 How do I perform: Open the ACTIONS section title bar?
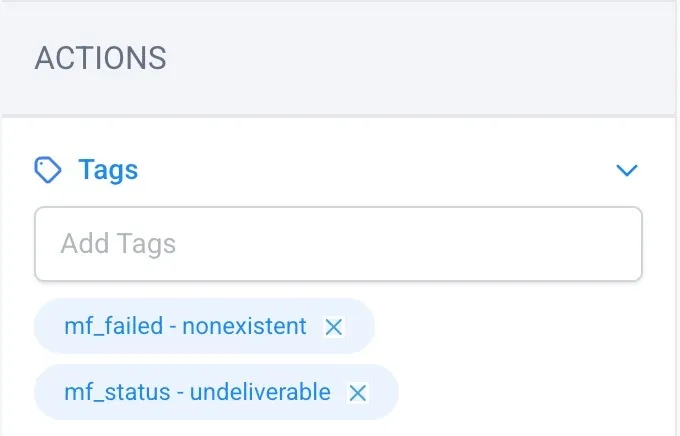[x=338, y=59]
